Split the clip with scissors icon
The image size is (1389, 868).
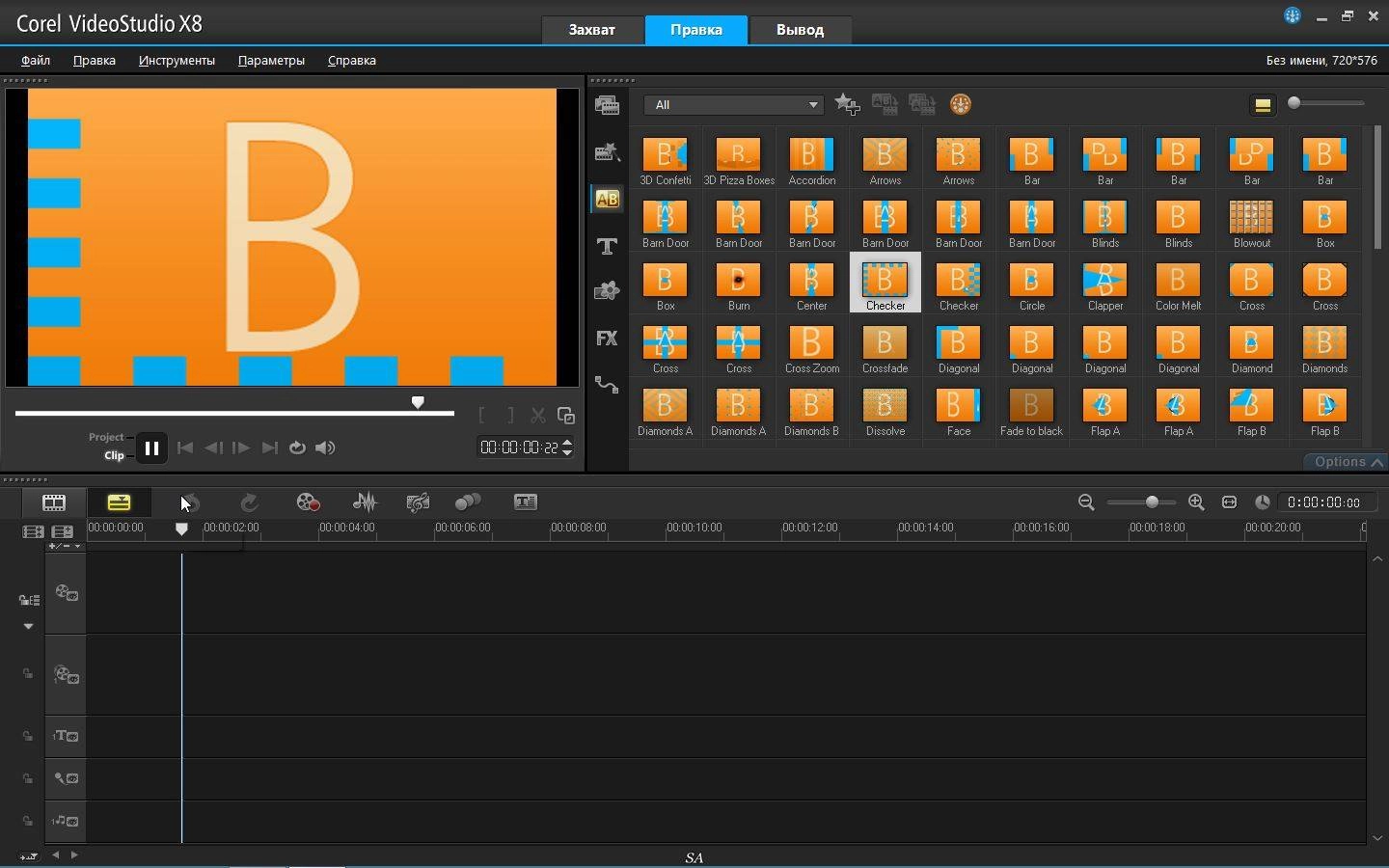tap(538, 416)
